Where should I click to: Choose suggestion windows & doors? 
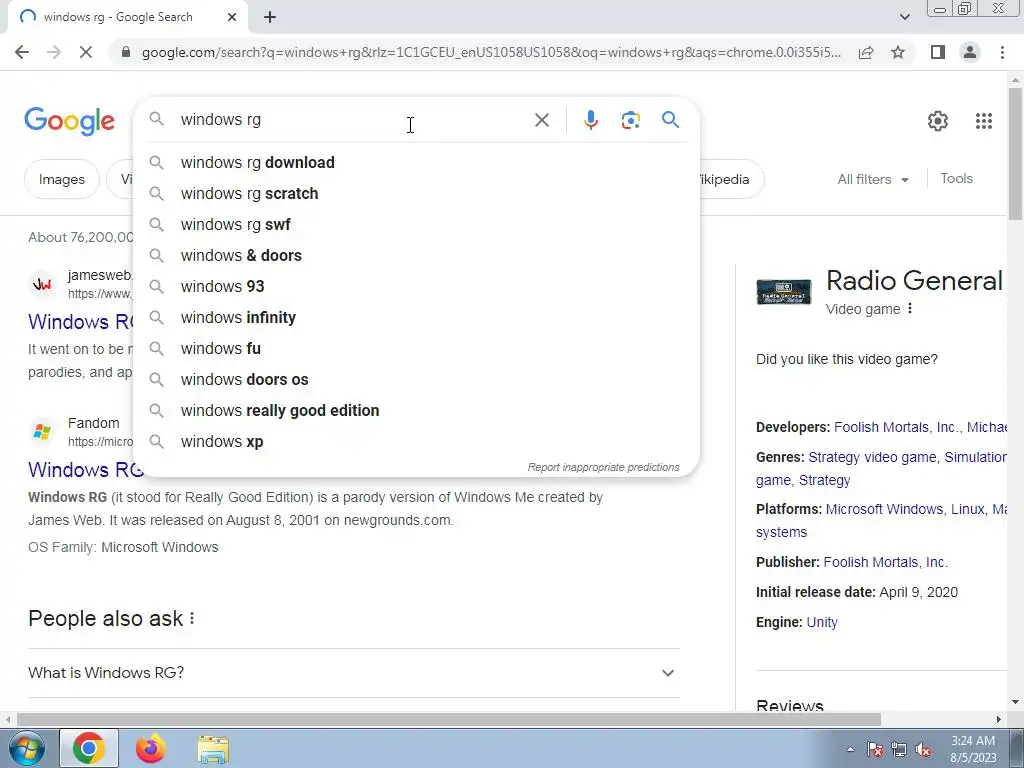coord(416,255)
